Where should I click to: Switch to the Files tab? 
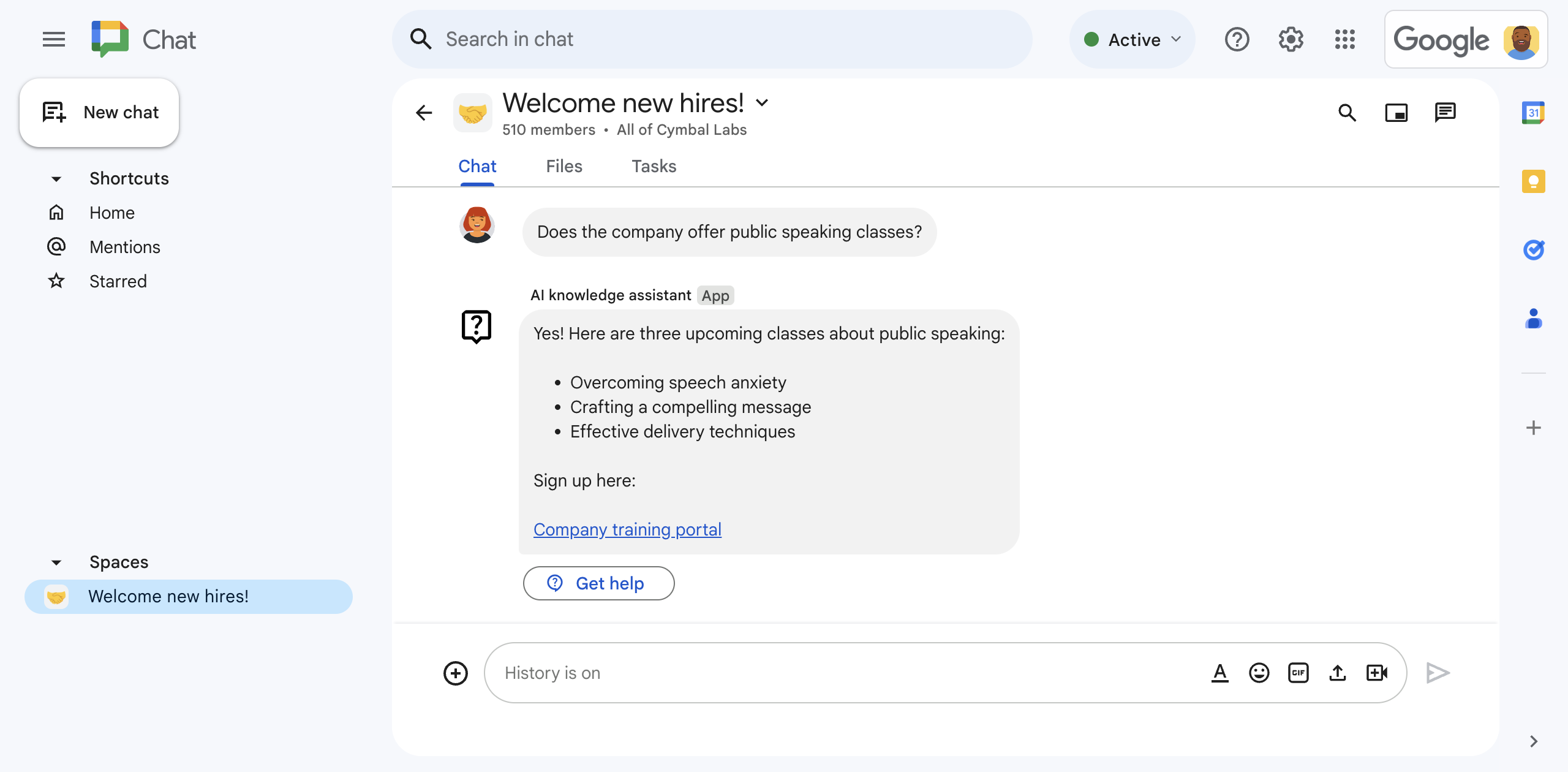[x=564, y=166]
